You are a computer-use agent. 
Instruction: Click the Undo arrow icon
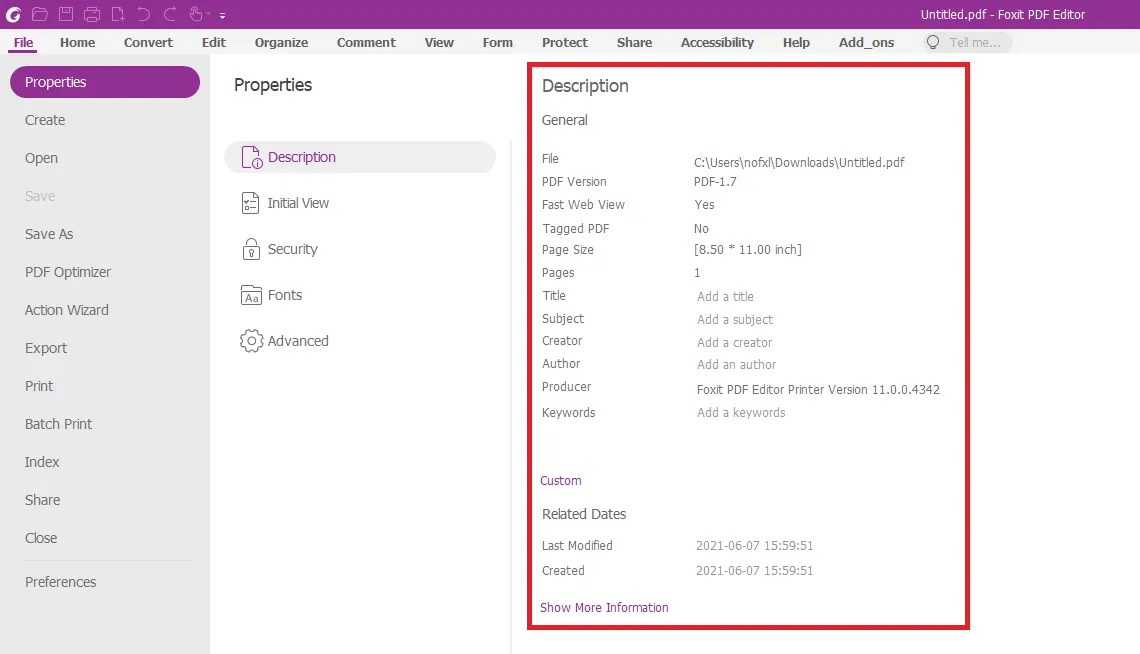coord(144,14)
